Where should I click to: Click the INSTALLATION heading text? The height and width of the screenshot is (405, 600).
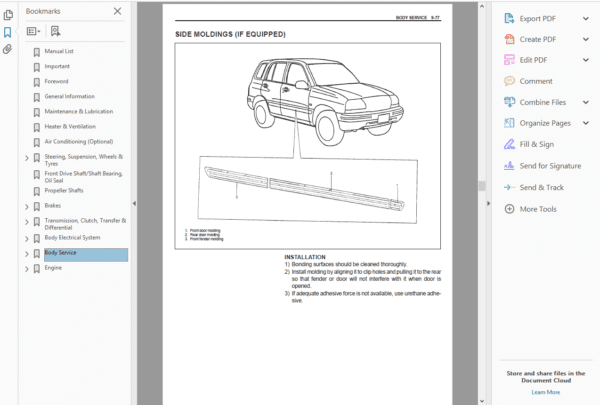coord(305,257)
